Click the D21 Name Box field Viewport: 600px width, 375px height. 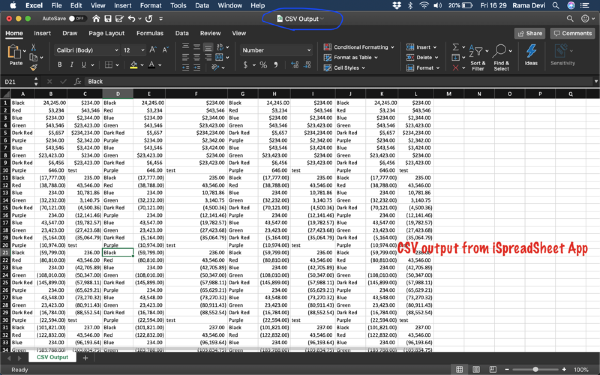18,82
